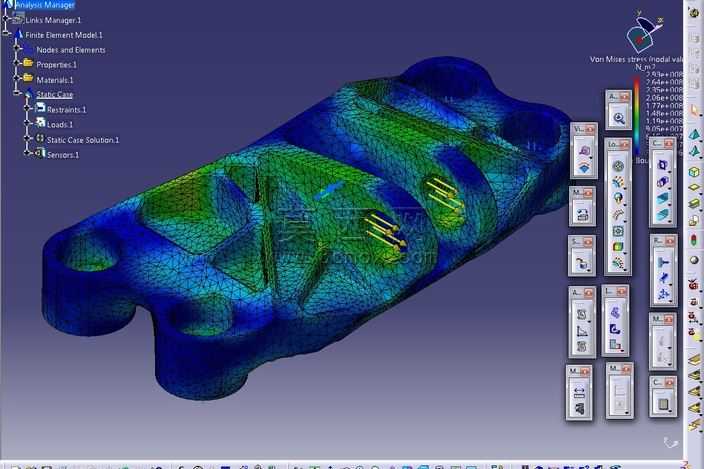This screenshot has width=704, height=469.
Task: Click the lower icon in the bottom-left M... toolbar
Action: [x=579, y=408]
